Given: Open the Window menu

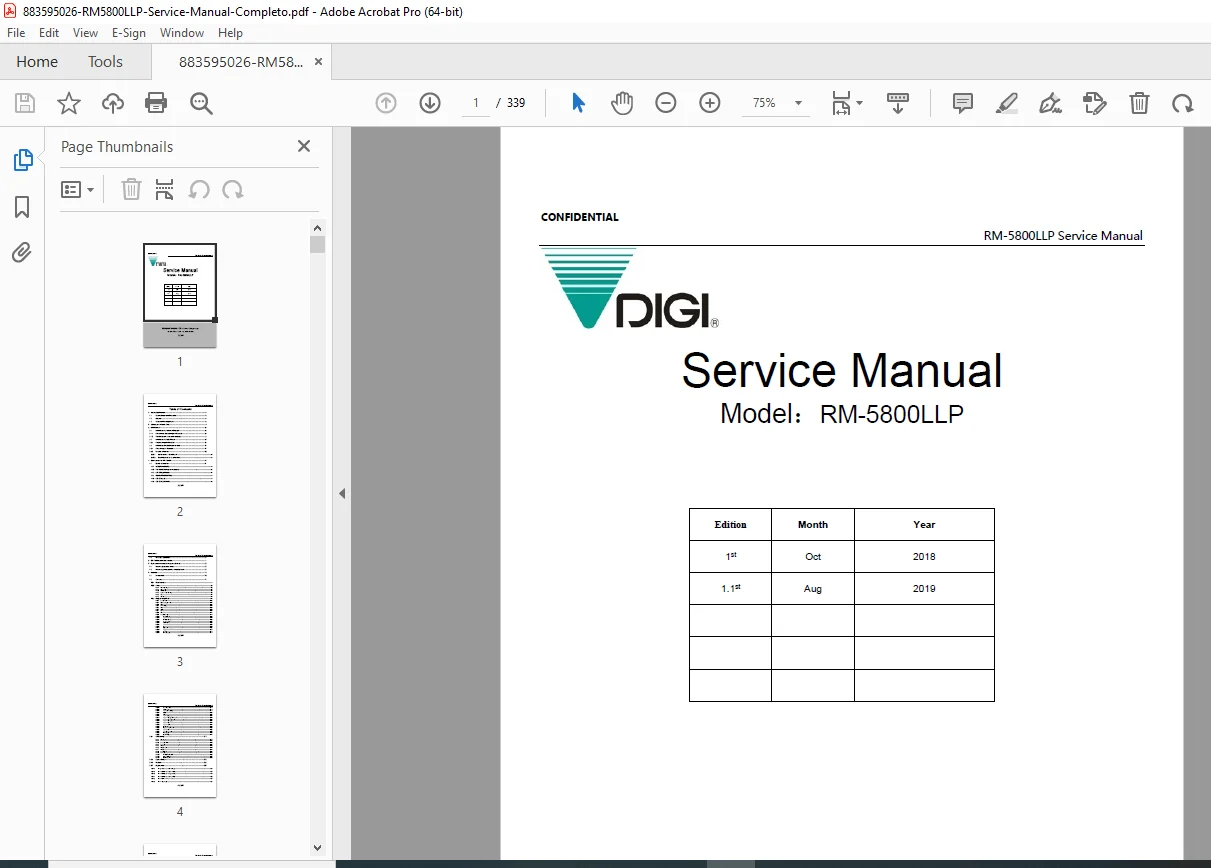Looking at the screenshot, I should tap(182, 33).
